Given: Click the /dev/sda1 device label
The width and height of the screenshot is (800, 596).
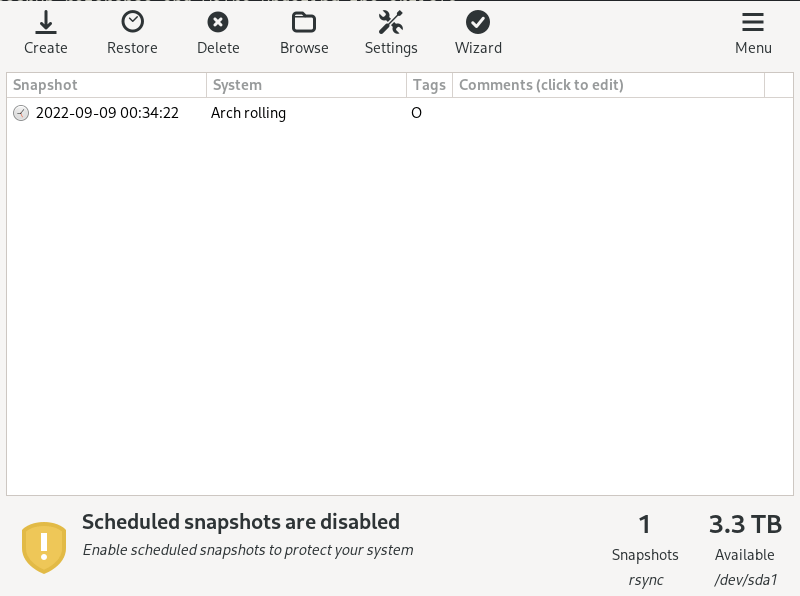Looking at the screenshot, I should [x=744, y=579].
